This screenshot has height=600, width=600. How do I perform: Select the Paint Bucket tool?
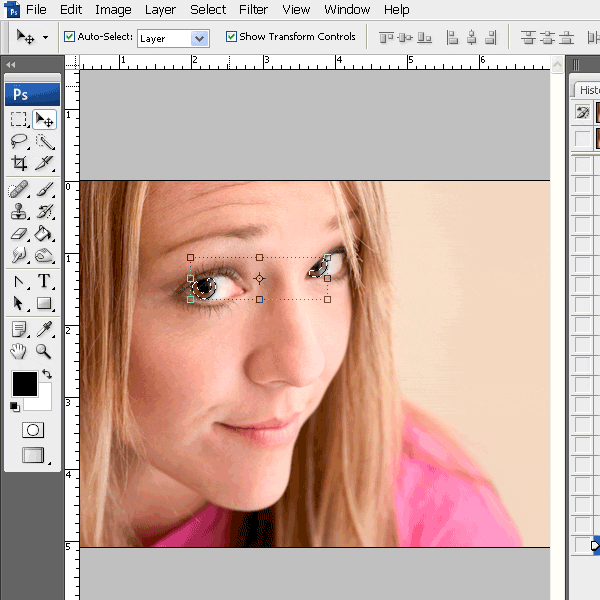(44, 233)
